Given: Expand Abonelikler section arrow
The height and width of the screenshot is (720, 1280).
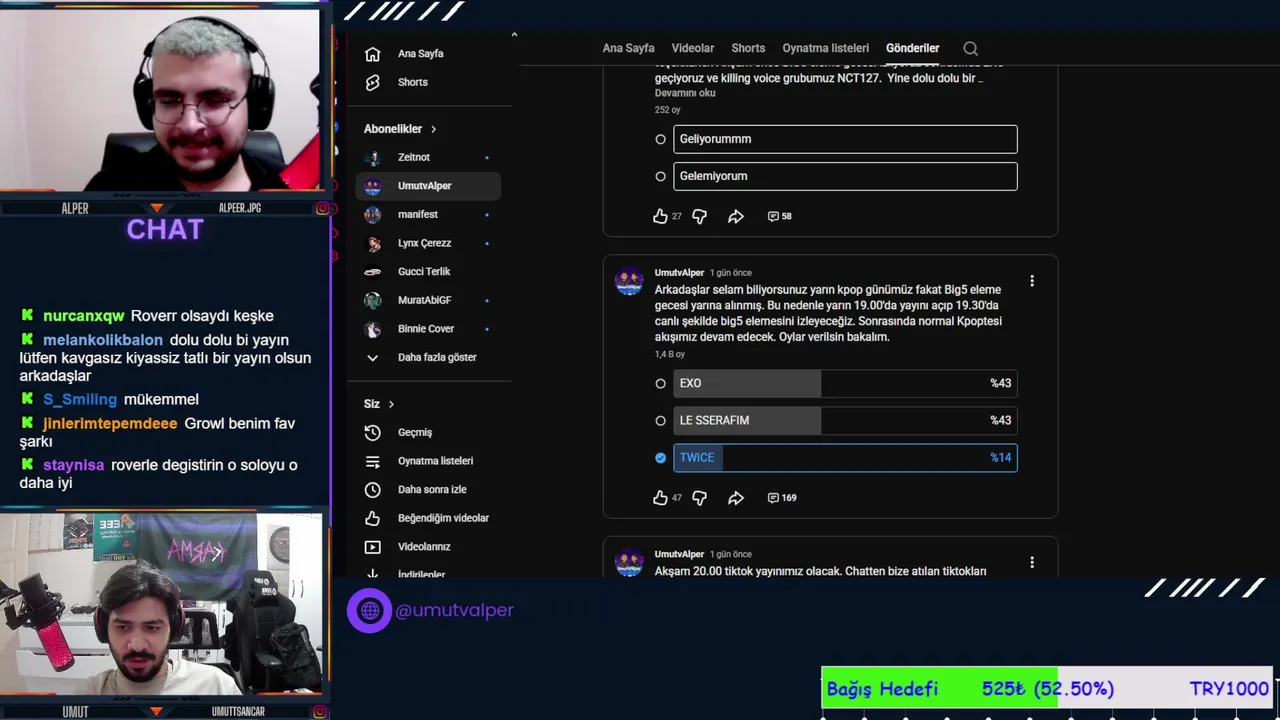Looking at the screenshot, I should point(433,129).
